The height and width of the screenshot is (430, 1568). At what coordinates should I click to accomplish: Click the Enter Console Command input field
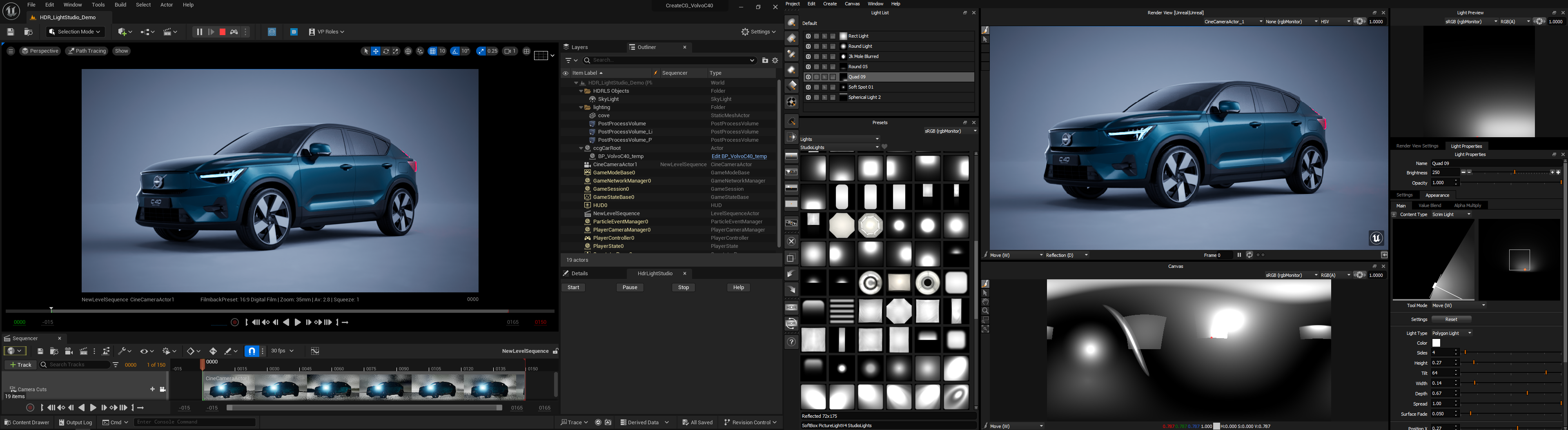tap(195, 422)
